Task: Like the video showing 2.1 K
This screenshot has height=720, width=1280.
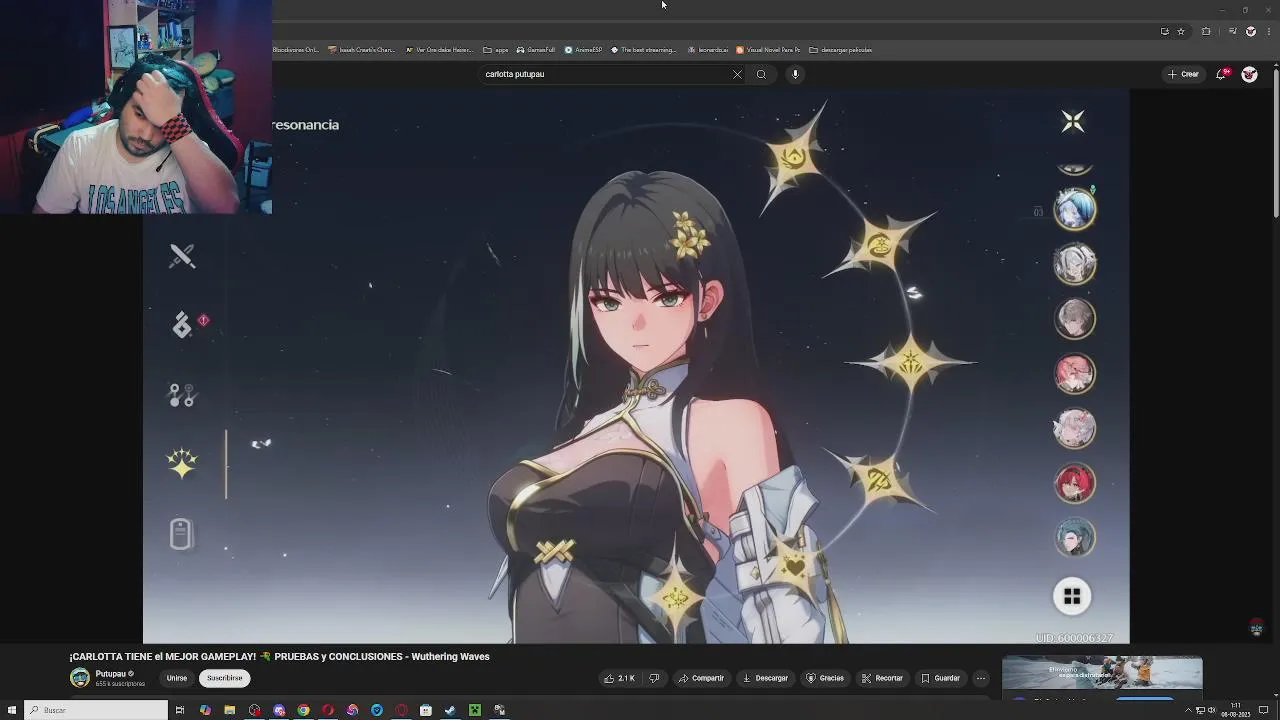Action: pyautogui.click(x=620, y=678)
